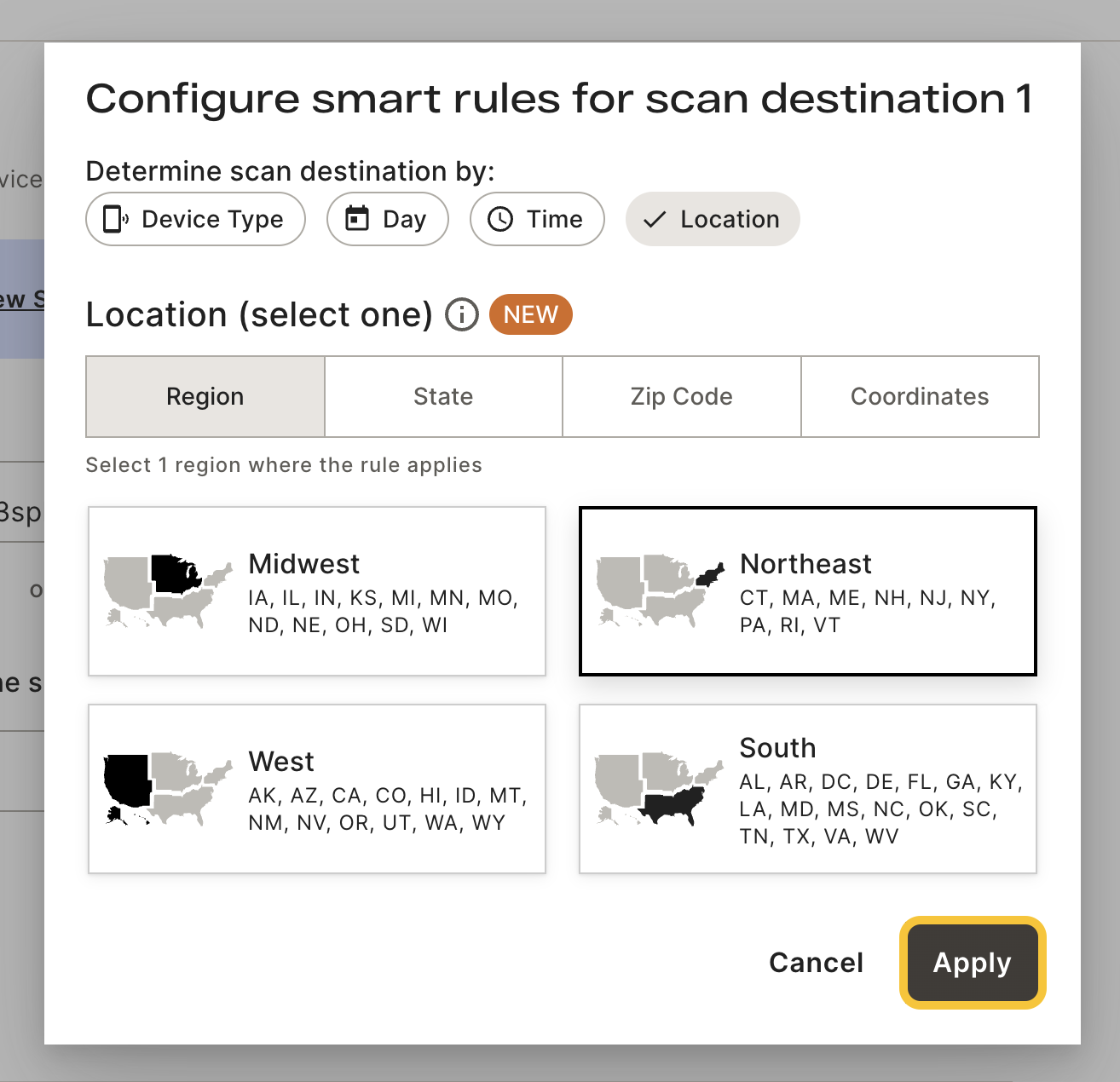
Task: Toggle the Day filter chip
Action: point(388,219)
